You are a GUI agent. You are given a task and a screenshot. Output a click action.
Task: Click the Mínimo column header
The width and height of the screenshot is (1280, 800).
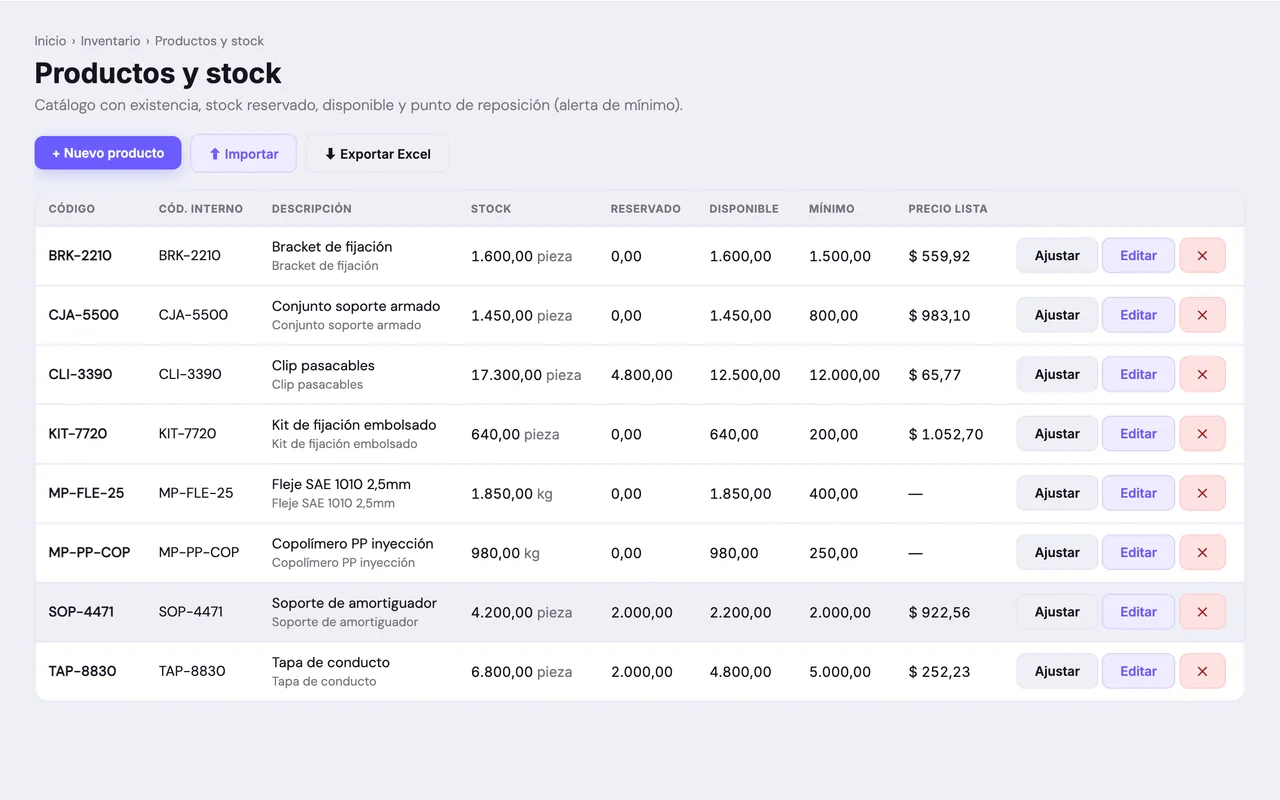pyautogui.click(x=832, y=209)
